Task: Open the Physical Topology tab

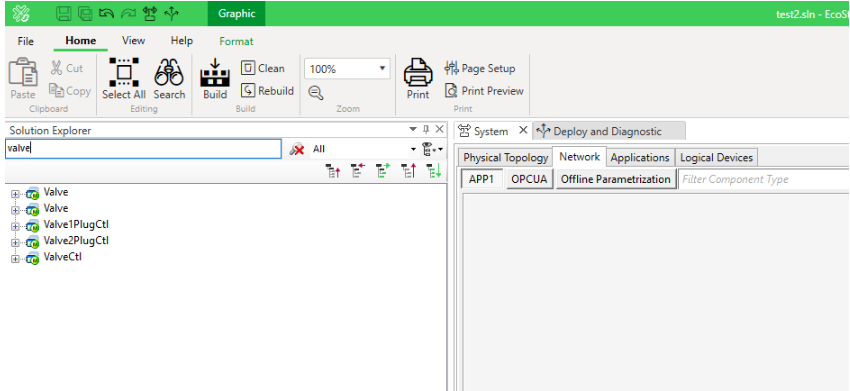Action: [x=506, y=158]
